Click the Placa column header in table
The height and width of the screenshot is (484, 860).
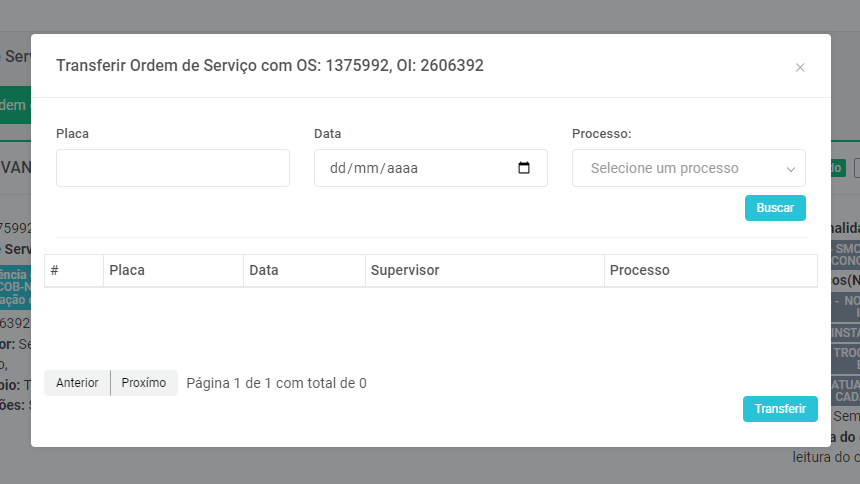coord(127,270)
